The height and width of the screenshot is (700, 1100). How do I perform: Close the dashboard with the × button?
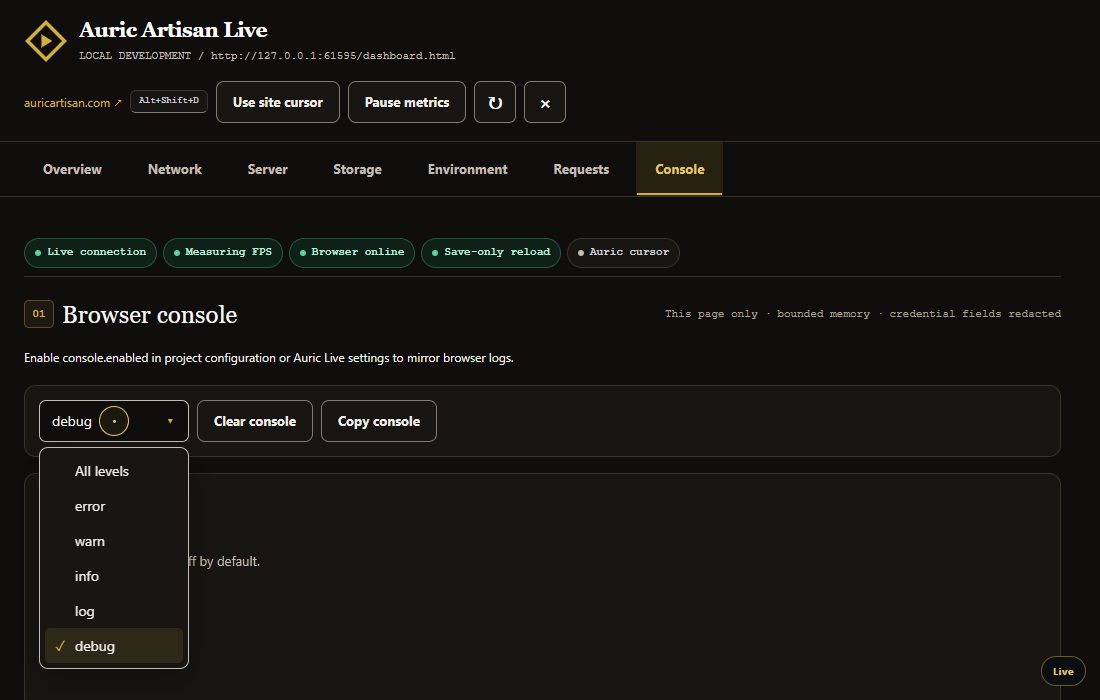pos(544,102)
